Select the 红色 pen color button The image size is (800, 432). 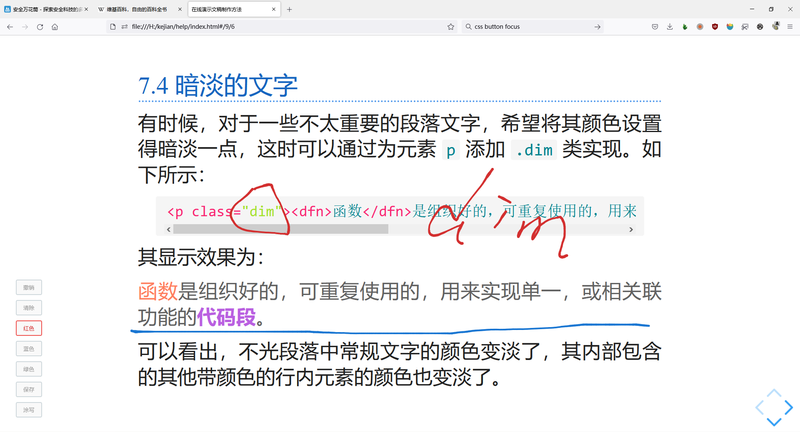point(29,328)
